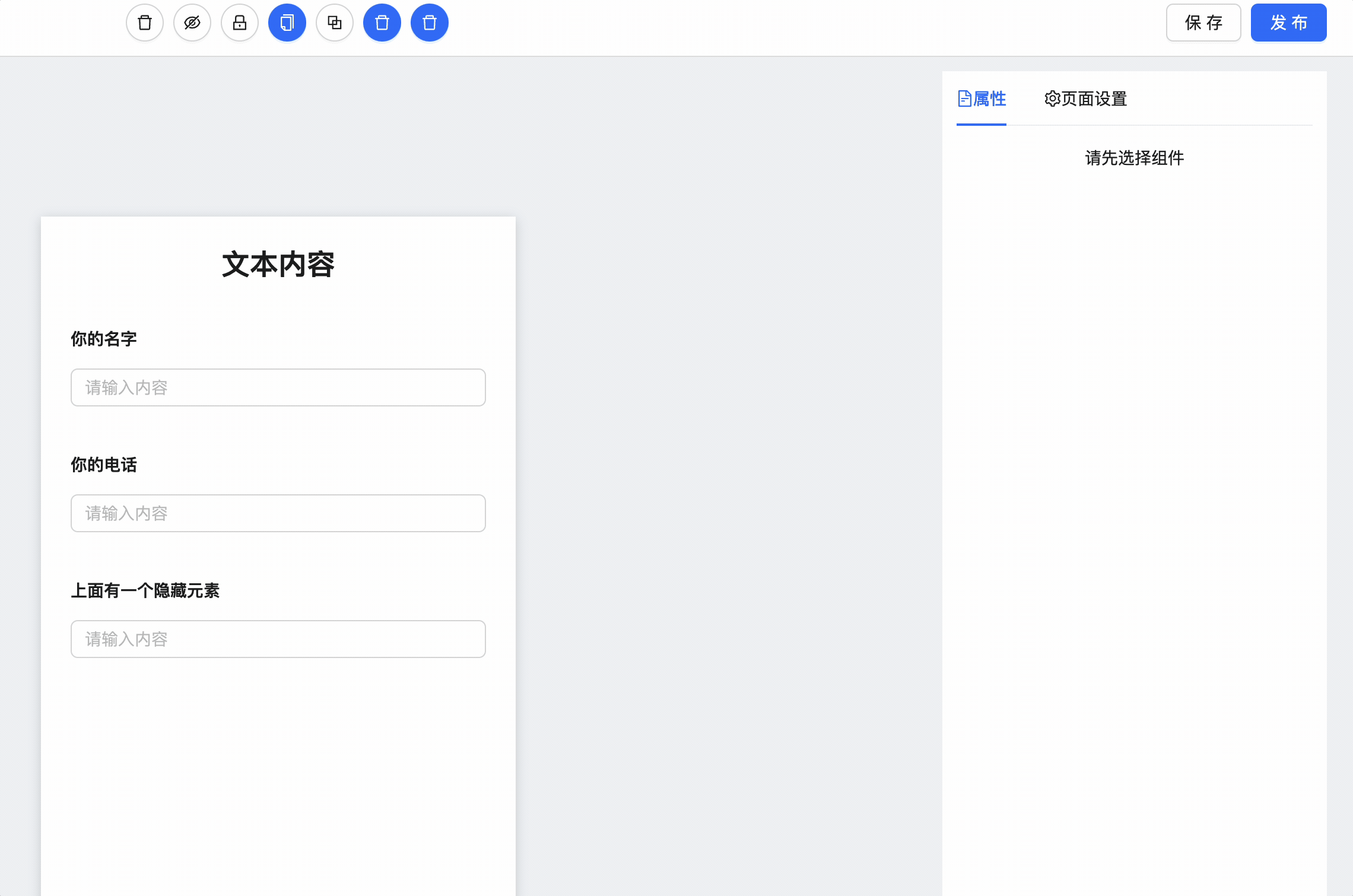Click the blue trash icon beside overlapping squares
The image size is (1353, 896).
(x=382, y=23)
